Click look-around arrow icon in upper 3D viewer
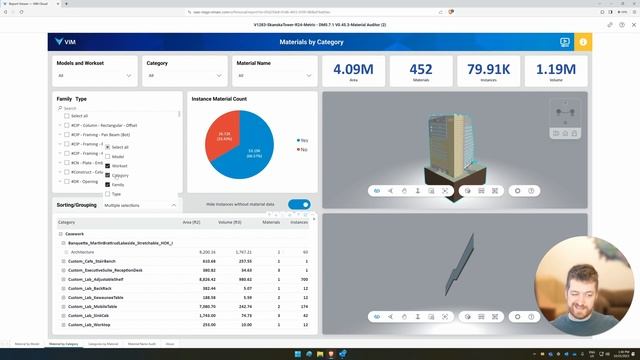This screenshot has width=640, height=360. coord(390,191)
